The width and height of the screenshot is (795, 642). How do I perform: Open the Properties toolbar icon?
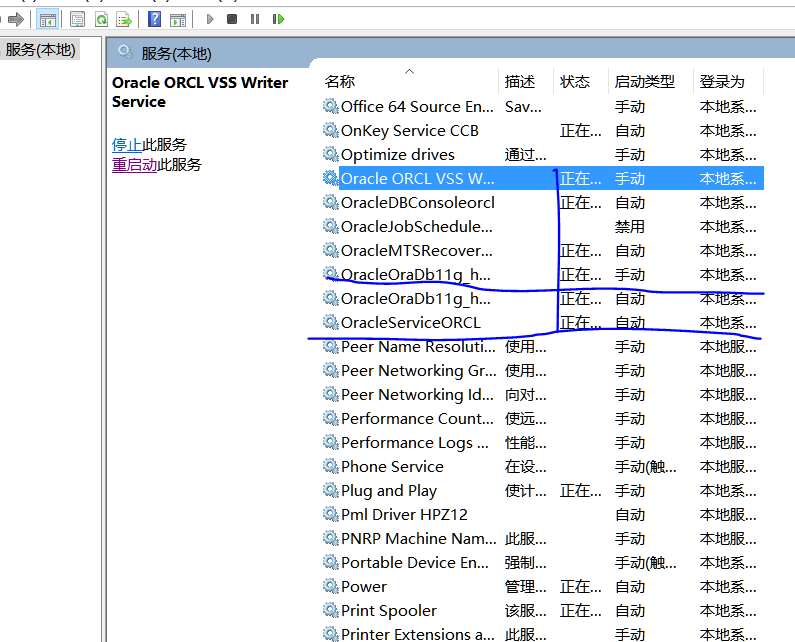point(77,20)
